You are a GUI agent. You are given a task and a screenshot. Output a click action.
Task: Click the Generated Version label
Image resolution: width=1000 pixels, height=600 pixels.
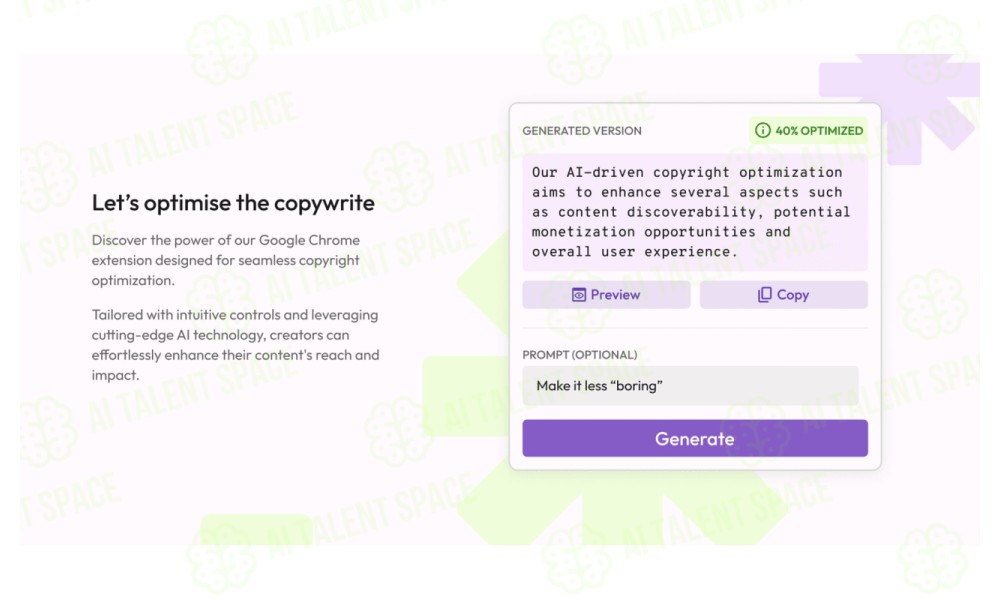(582, 131)
